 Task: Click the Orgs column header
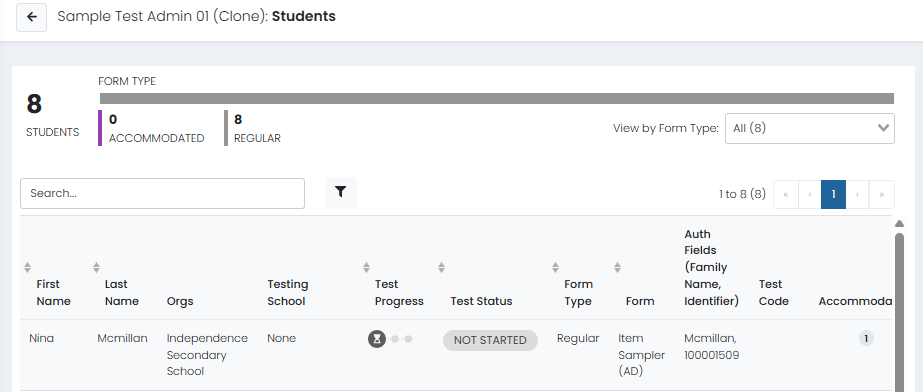click(180, 301)
